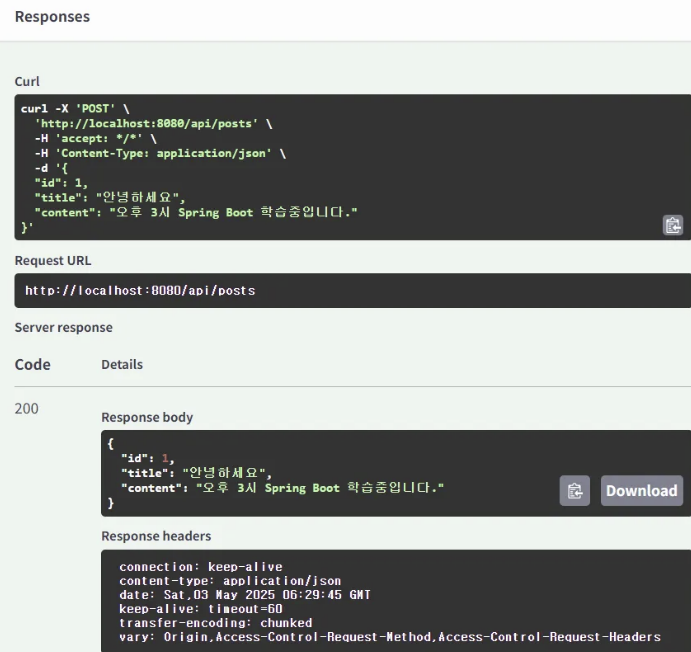
Task: Click the "id": 1 line in response body
Action: (148, 459)
